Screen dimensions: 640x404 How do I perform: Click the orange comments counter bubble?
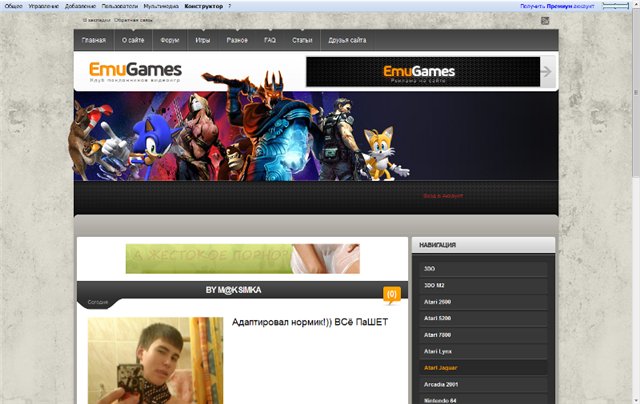coord(392,295)
